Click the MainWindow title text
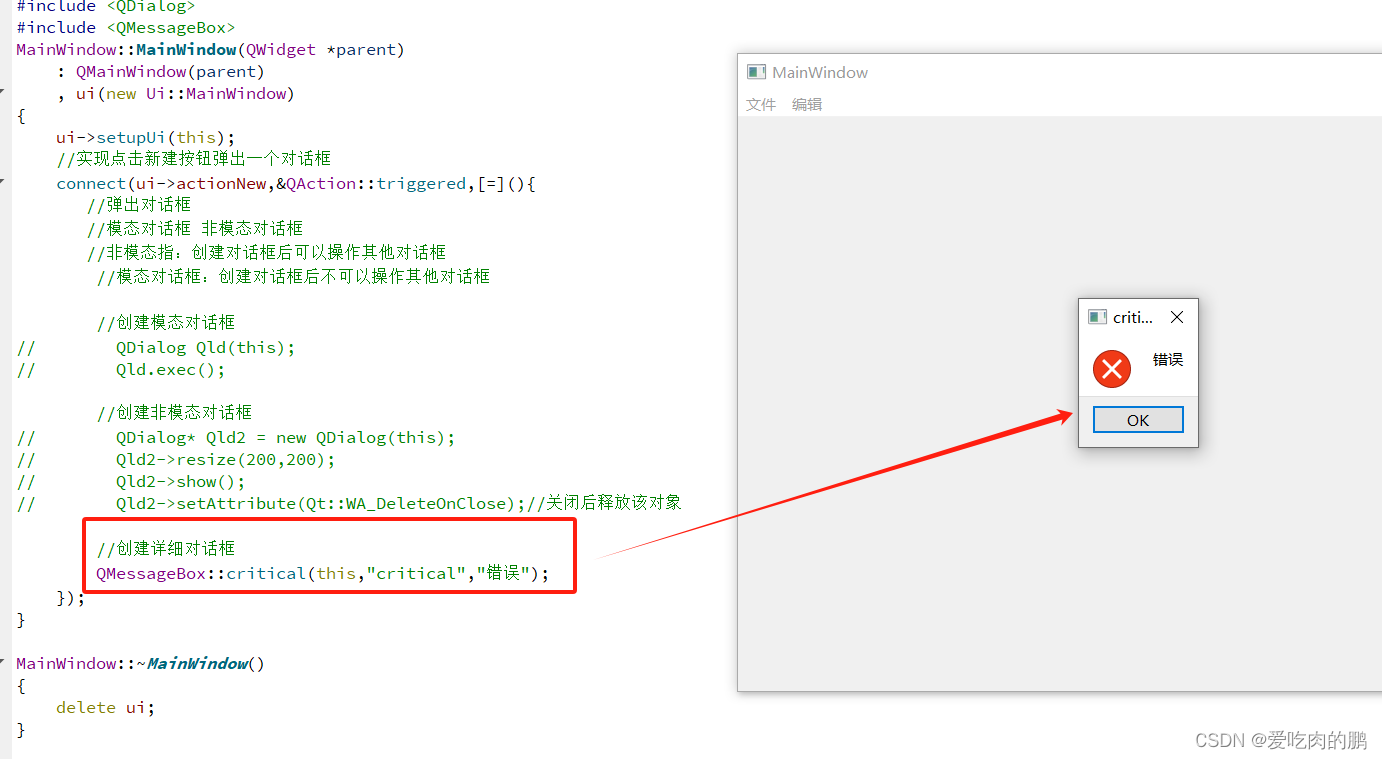 click(x=820, y=72)
